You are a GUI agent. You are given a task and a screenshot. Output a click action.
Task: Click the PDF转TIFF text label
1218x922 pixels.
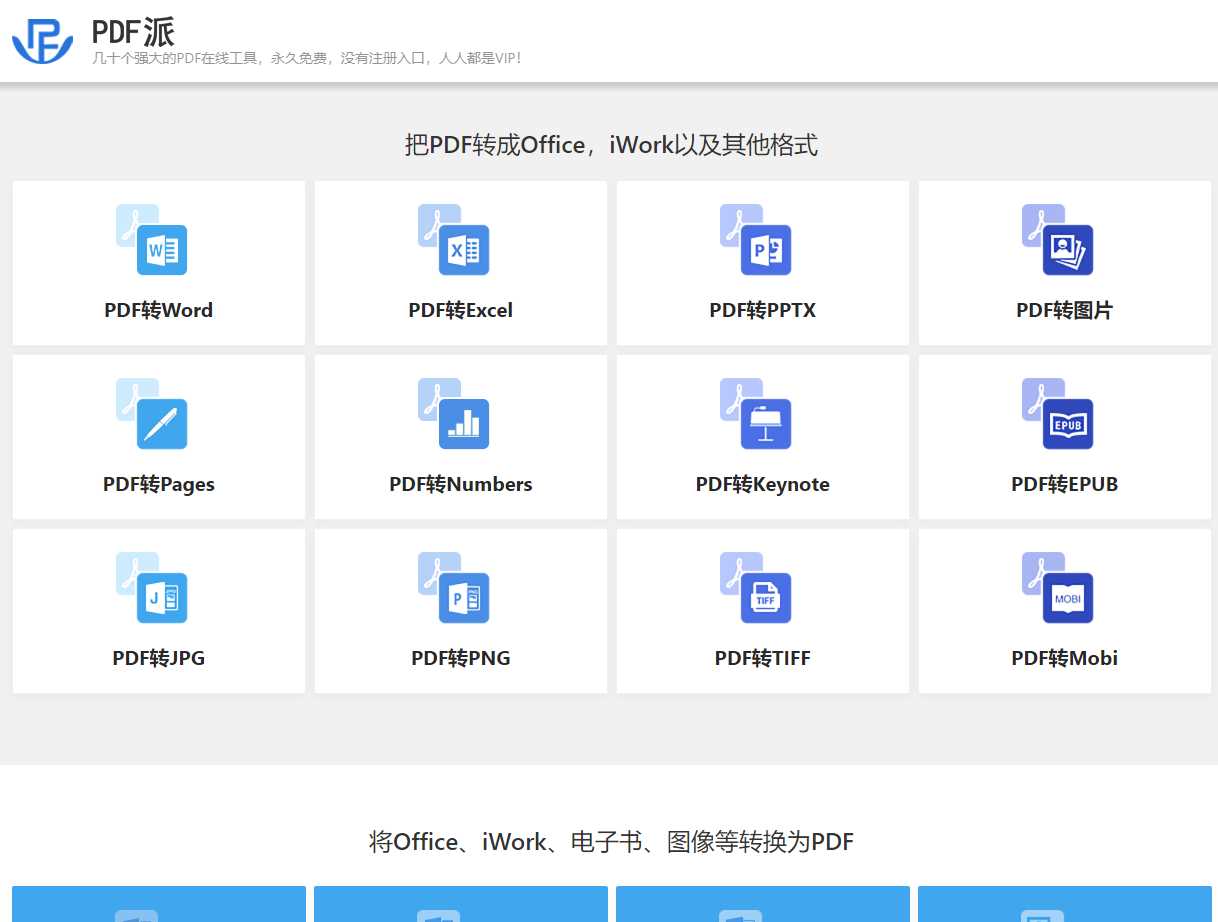point(763,658)
